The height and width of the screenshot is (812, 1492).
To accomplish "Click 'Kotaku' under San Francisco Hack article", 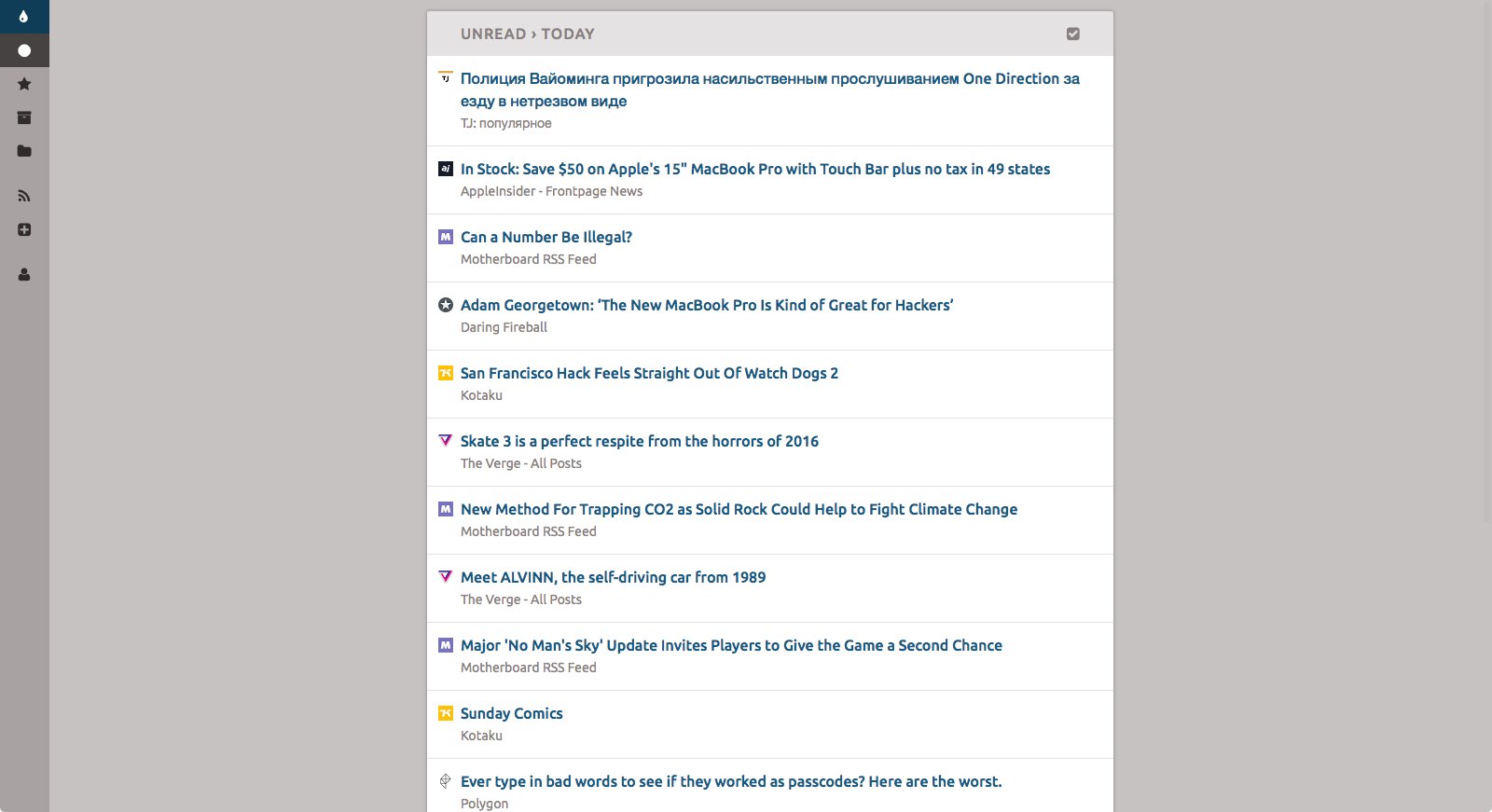I will coord(481,395).
